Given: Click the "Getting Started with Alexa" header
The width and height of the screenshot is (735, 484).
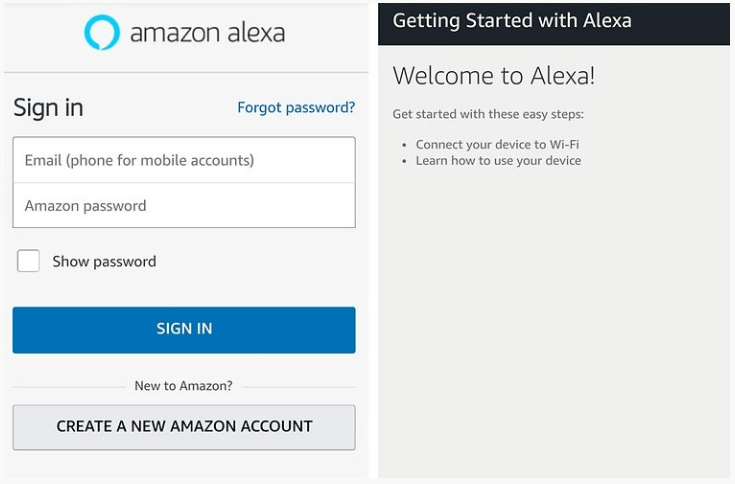Looking at the screenshot, I should pos(512,21).
